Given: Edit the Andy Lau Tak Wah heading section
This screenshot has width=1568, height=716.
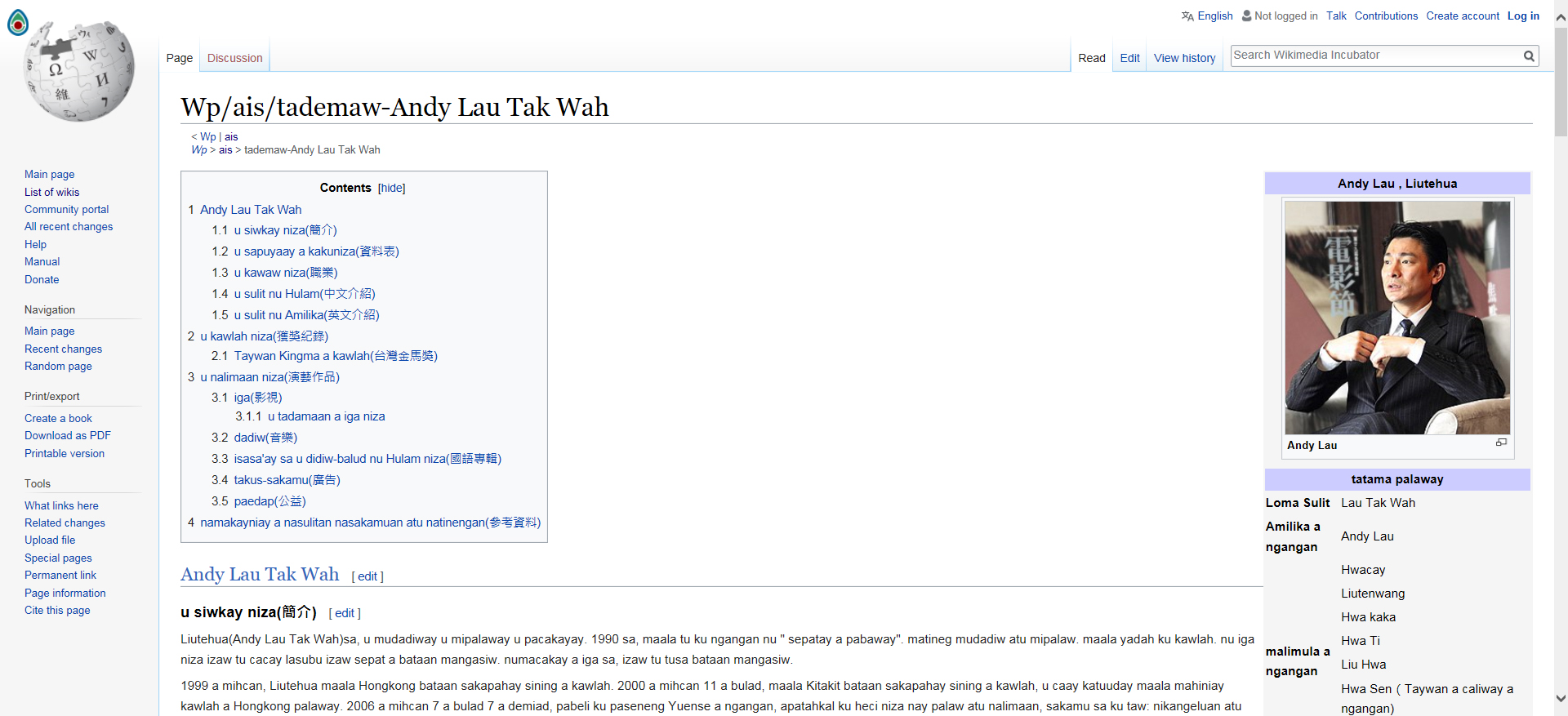Looking at the screenshot, I should click(367, 576).
